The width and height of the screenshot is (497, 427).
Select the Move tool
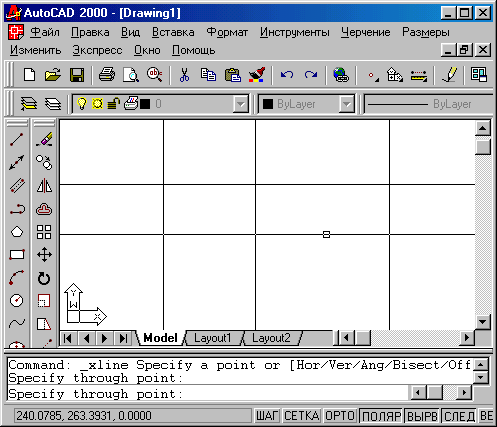[x=44, y=255]
